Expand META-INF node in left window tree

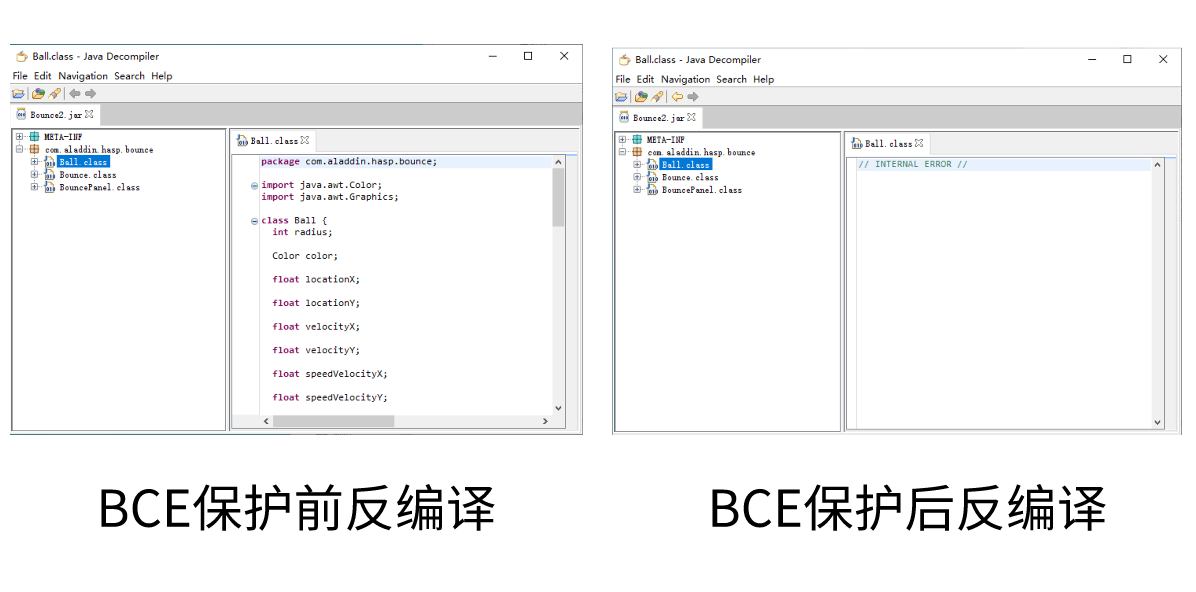(19, 137)
